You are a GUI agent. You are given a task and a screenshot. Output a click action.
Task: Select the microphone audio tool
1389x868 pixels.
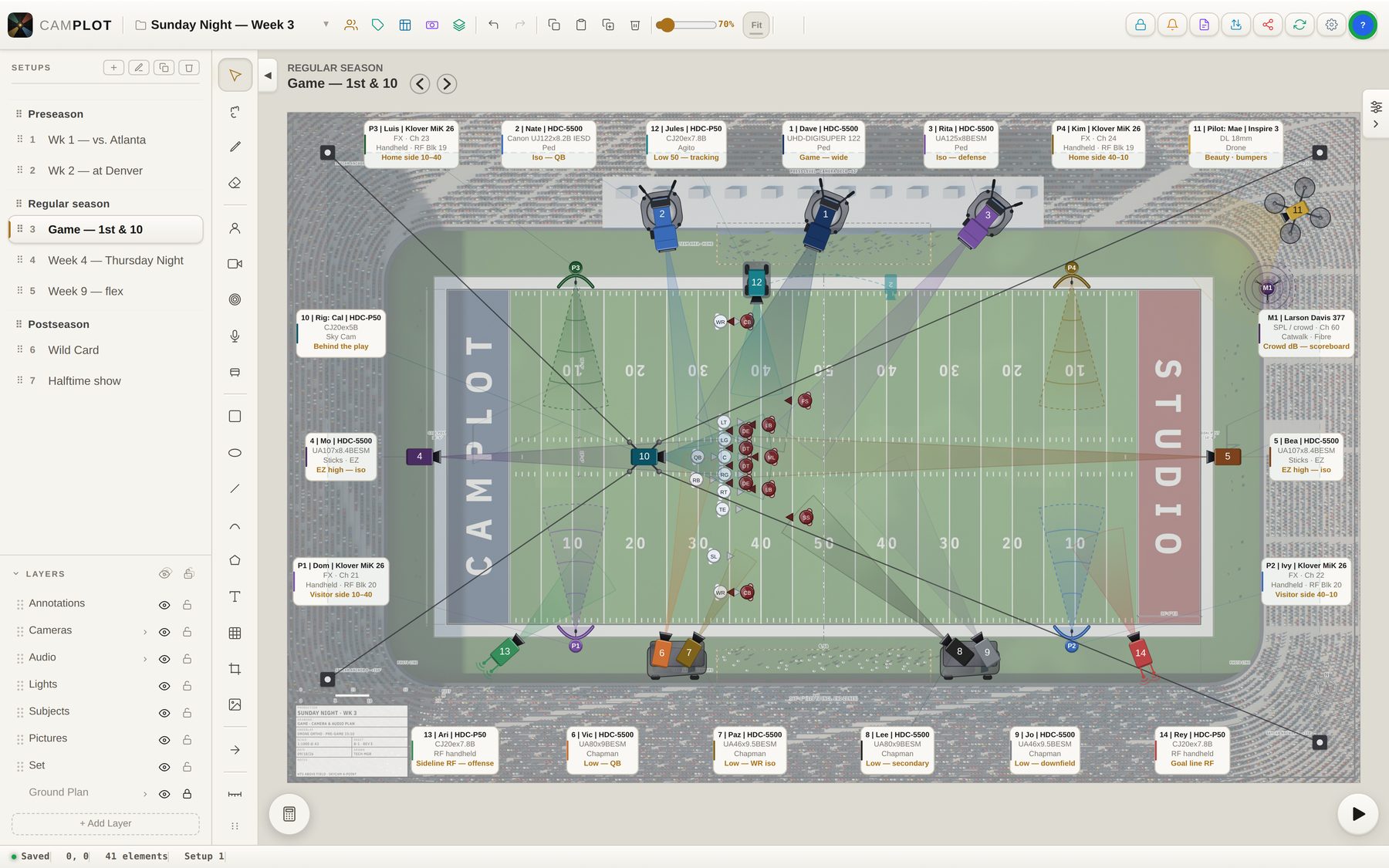[x=235, y=336]
